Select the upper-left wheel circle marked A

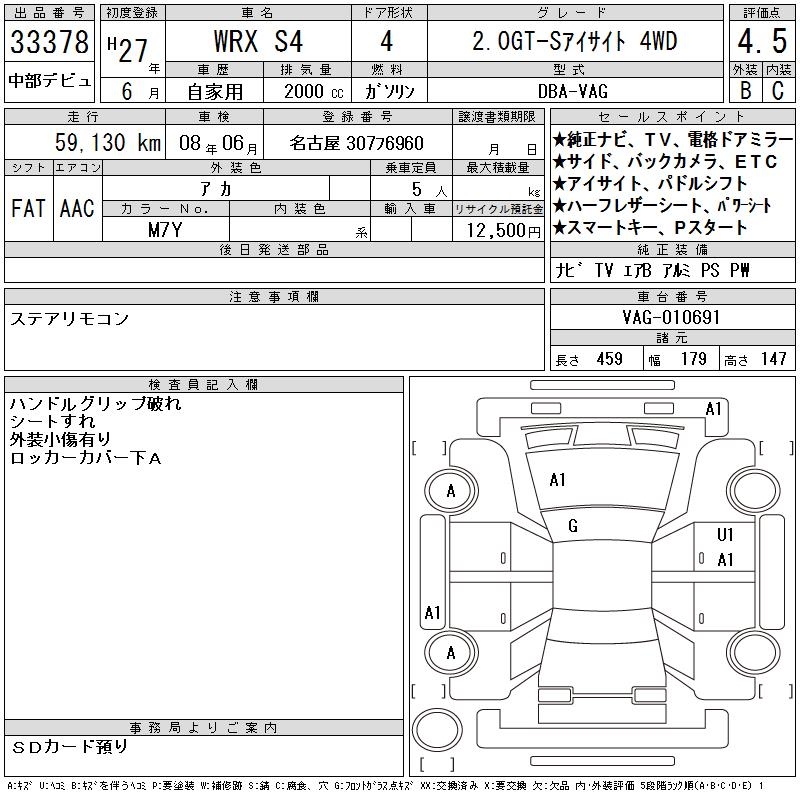451,491
